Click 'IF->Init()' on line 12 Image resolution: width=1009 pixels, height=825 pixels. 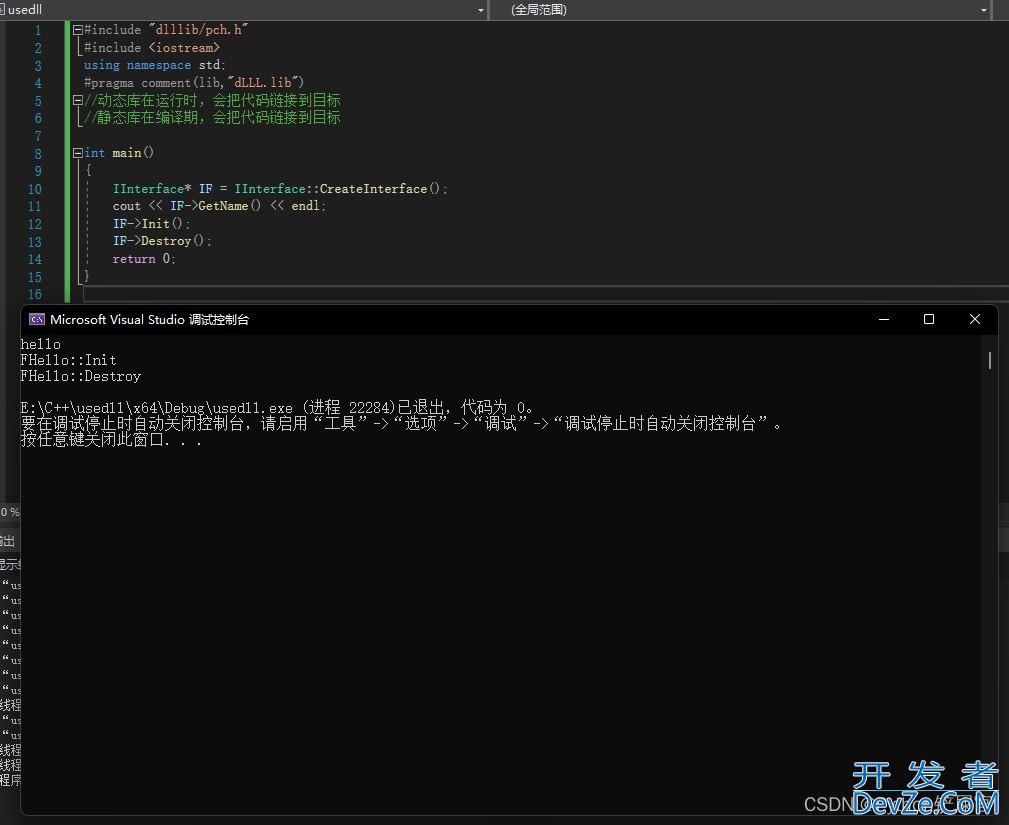pyautogui.click(x=151, y=224)
